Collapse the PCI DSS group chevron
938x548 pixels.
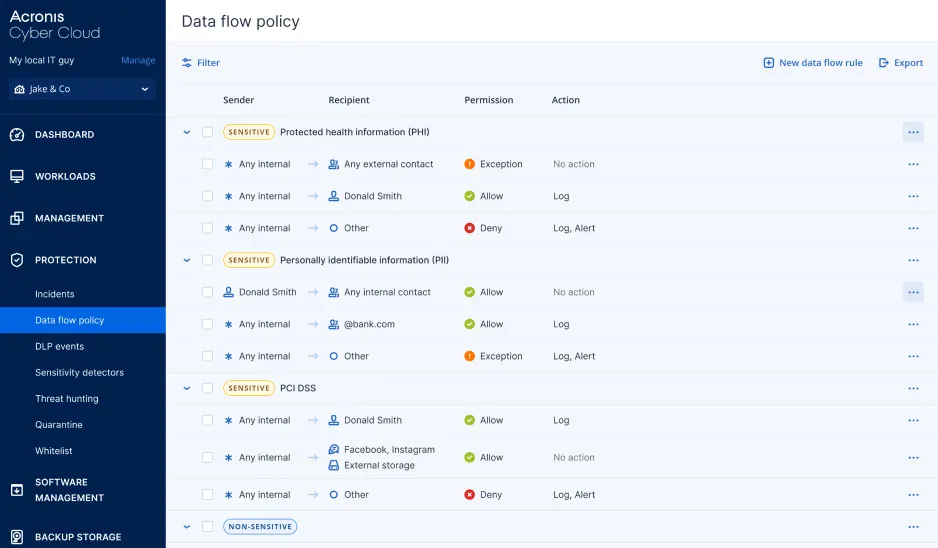click(187, 388)
